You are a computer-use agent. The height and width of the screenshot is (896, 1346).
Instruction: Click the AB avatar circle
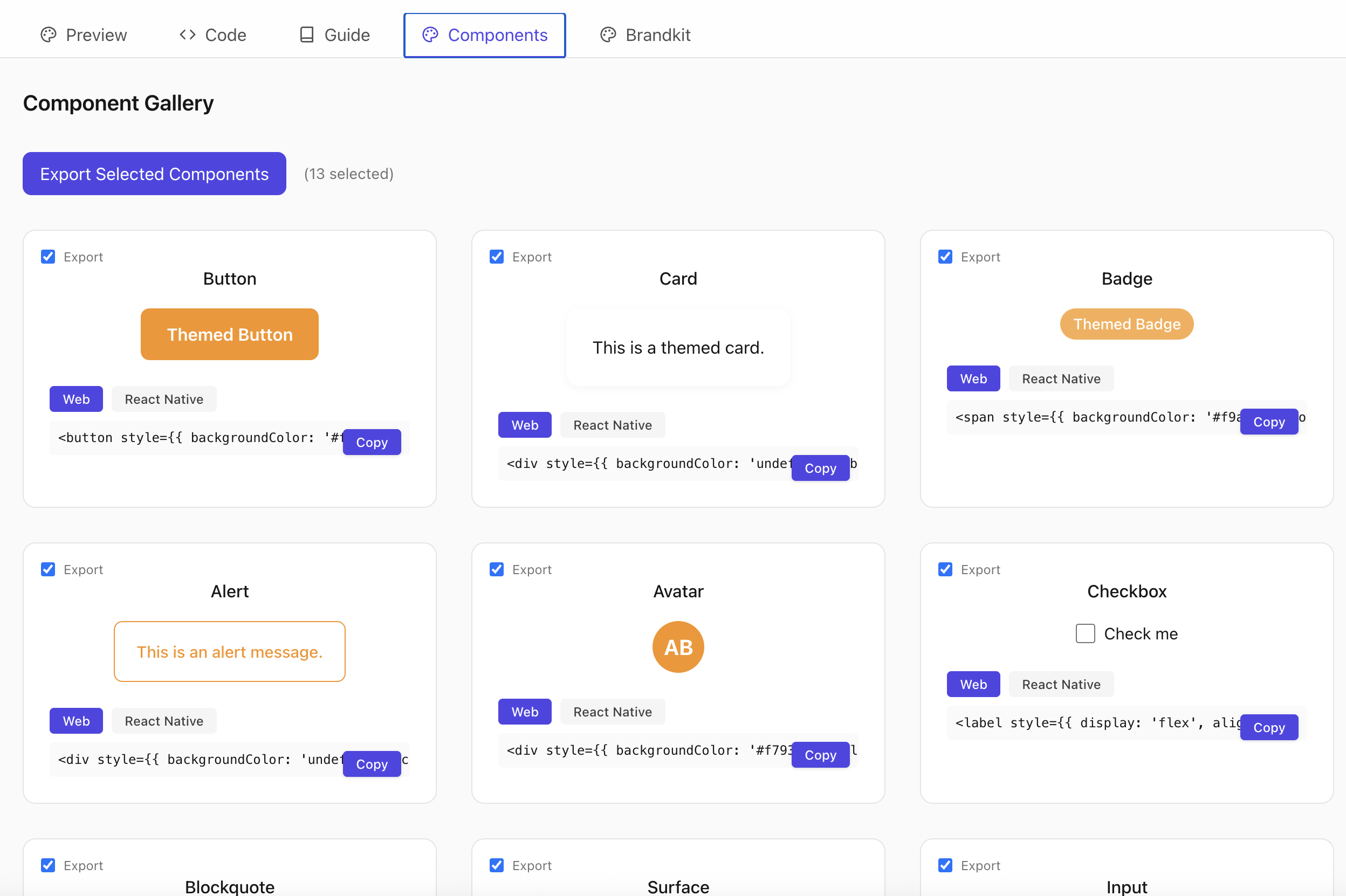pyautogui.click(x=678, y=647)
